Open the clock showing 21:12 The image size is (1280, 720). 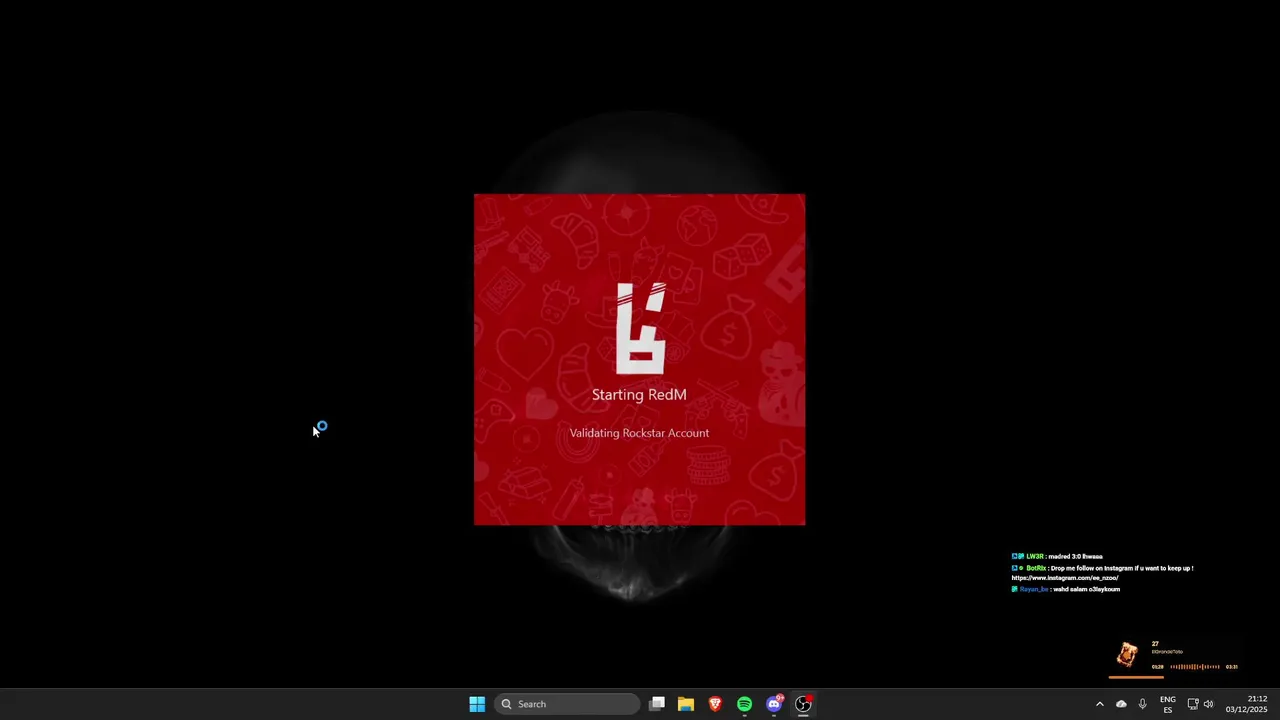[x=1247, y=704]
